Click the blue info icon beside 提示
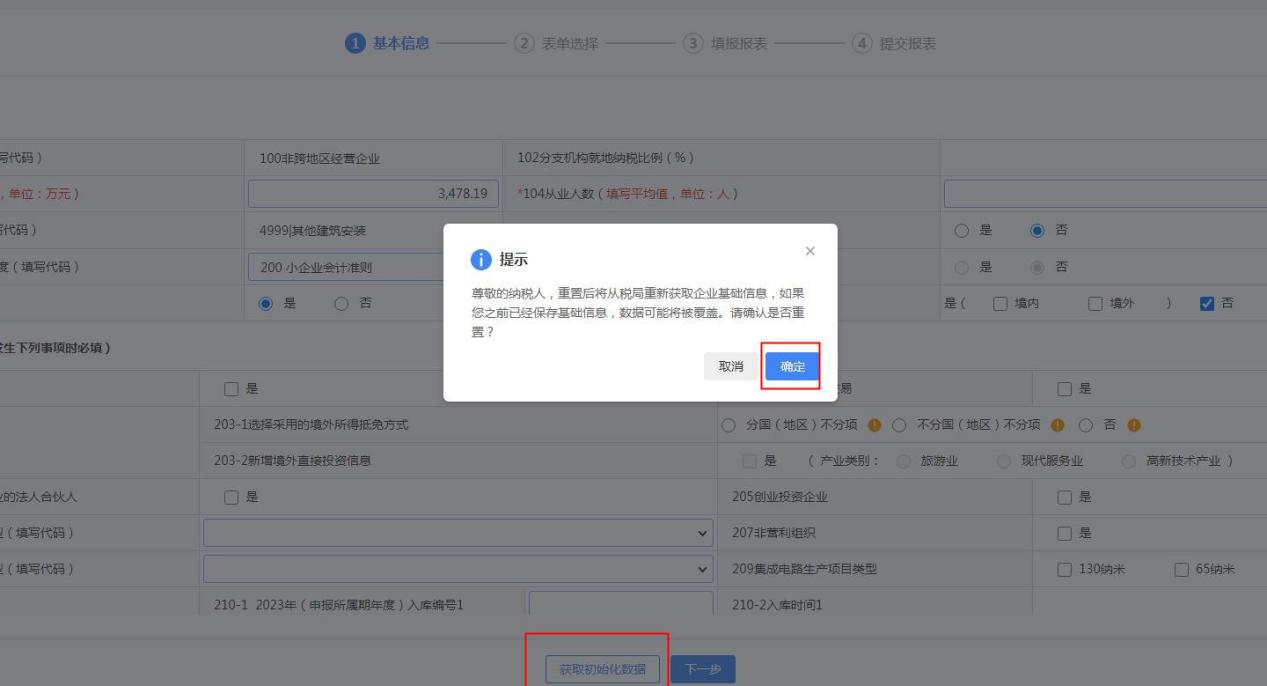The width and height of the screenshot is (1267, 686). point(481,260)
